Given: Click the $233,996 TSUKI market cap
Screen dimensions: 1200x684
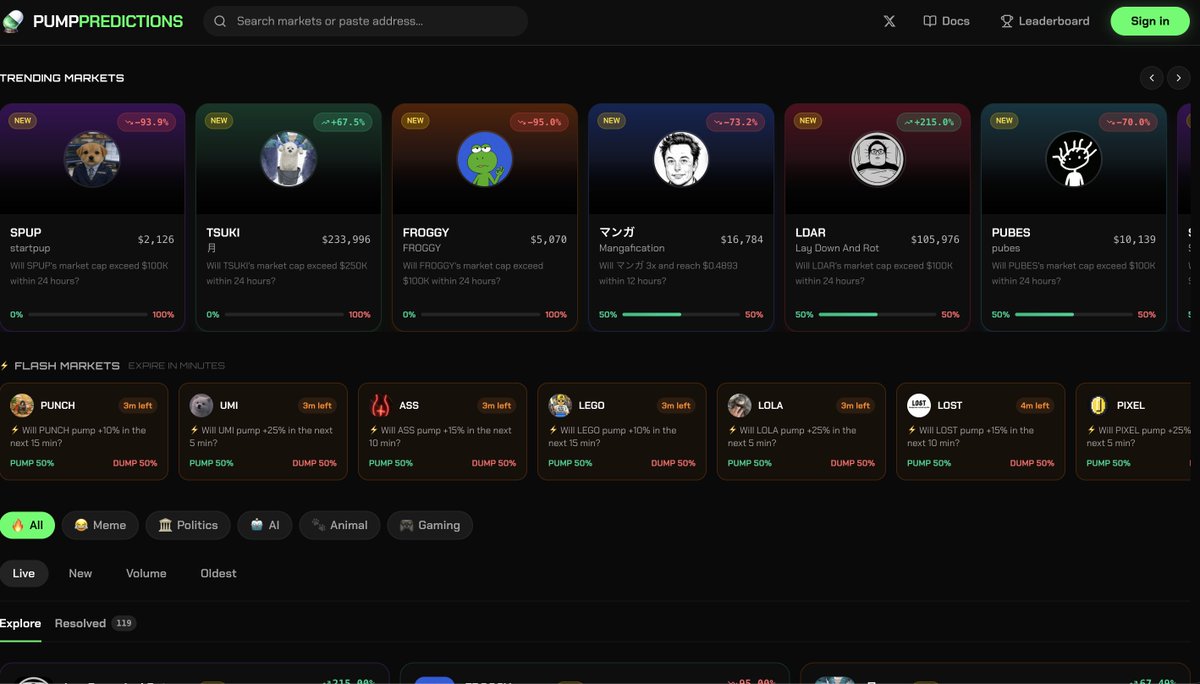Looking at the screenshot, I should (346, 240).
